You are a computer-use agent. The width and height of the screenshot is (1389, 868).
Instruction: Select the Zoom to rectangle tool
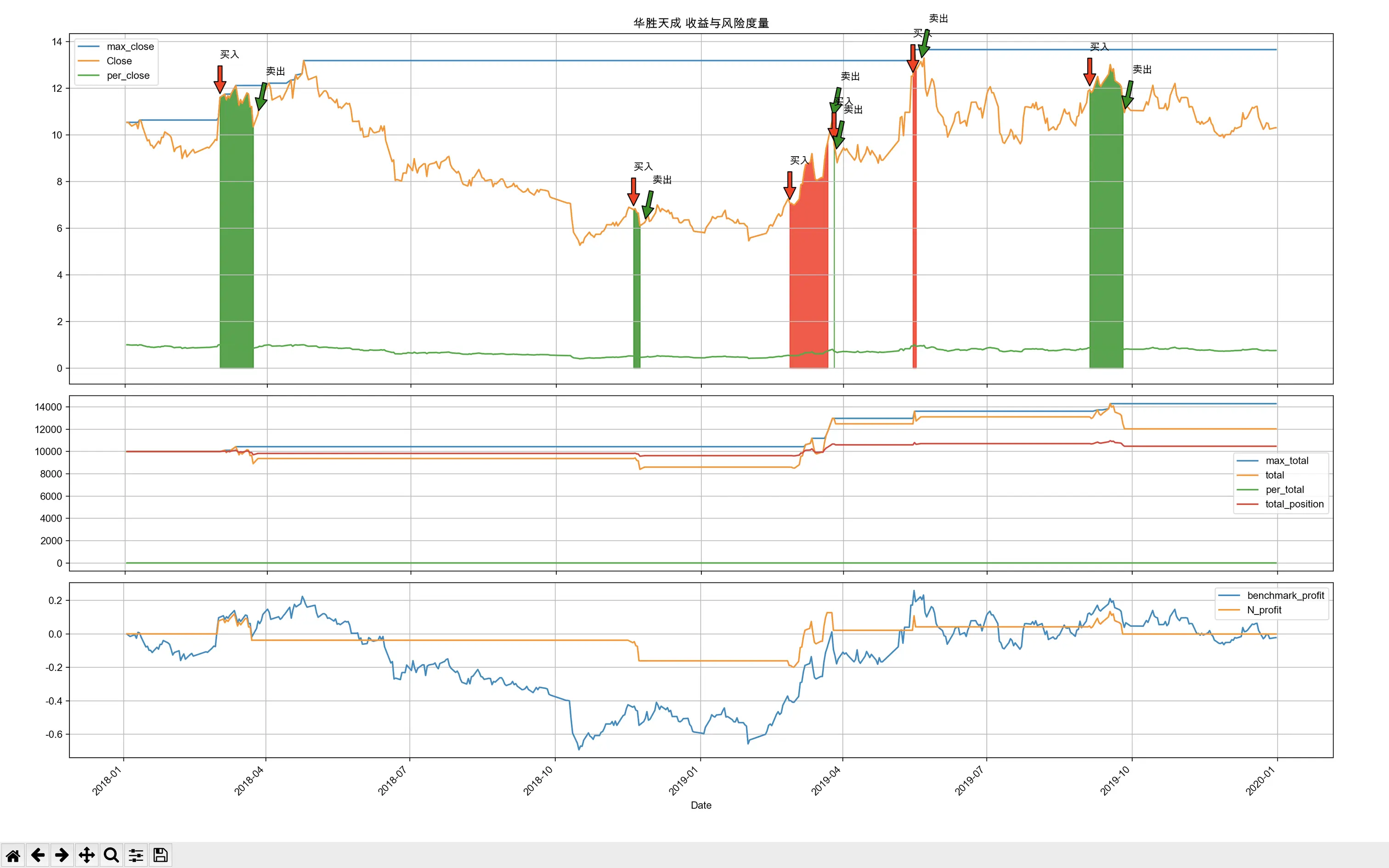click(111, 855)
